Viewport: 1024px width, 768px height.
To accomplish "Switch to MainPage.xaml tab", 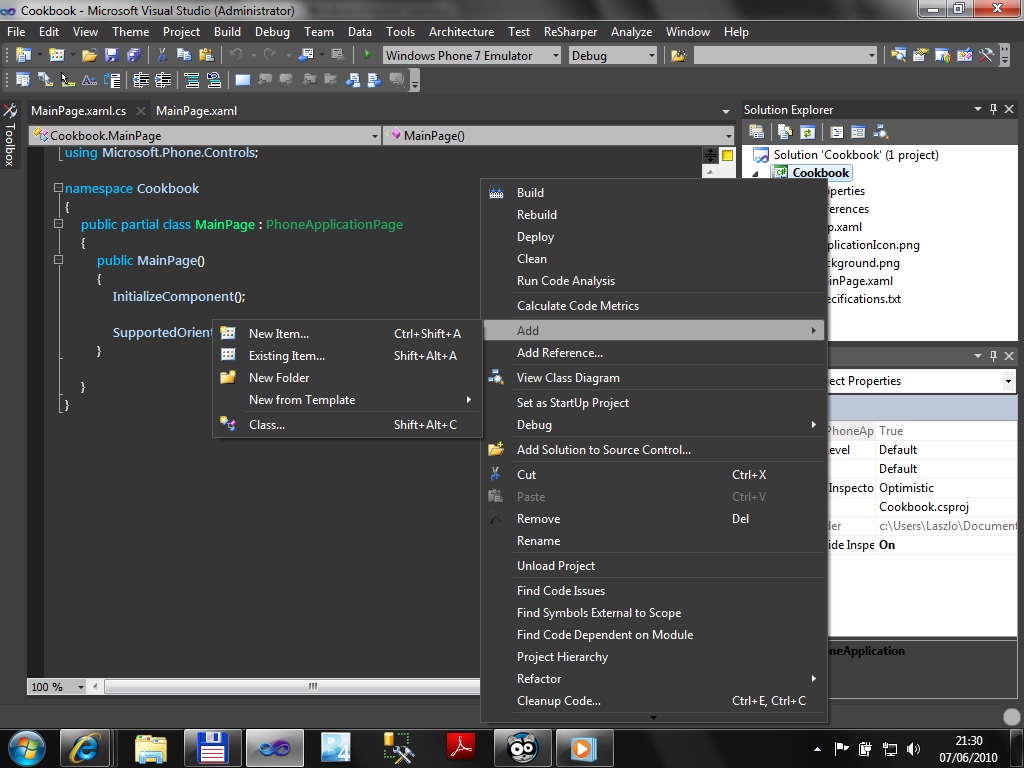I will (x=196, y=111).
